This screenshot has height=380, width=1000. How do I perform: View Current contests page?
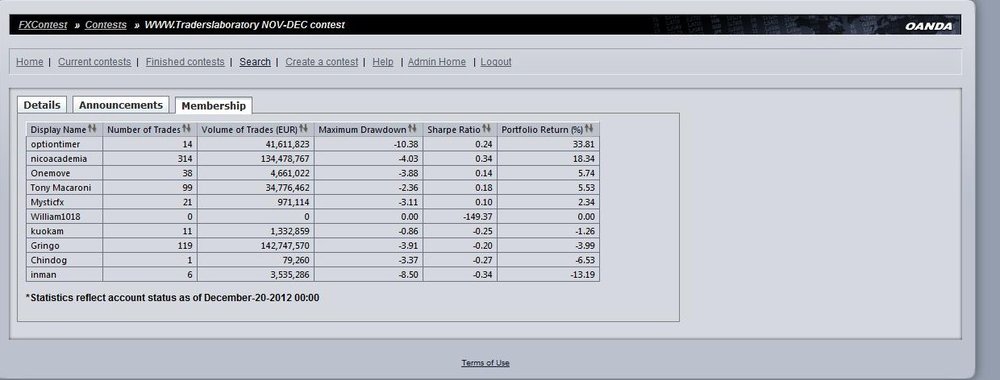click(x=94, y=62)
